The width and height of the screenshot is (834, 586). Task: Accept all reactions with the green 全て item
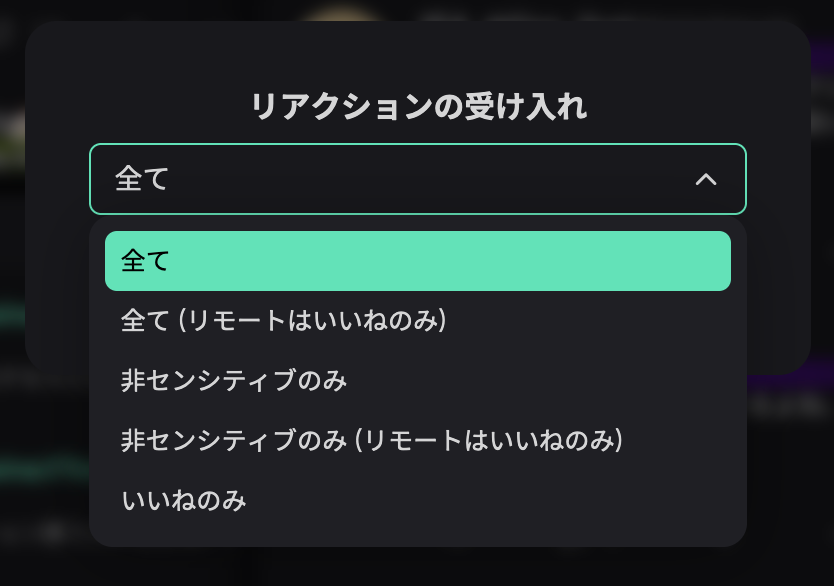pos(417,261)
